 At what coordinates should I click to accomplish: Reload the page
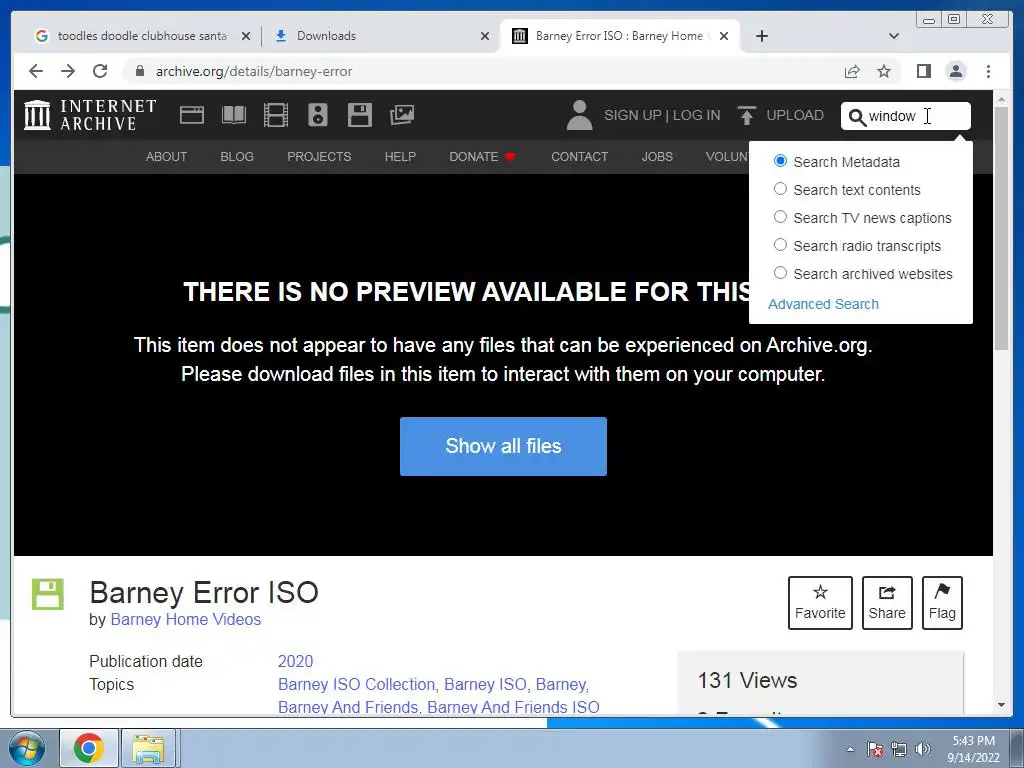pos(100,71)
